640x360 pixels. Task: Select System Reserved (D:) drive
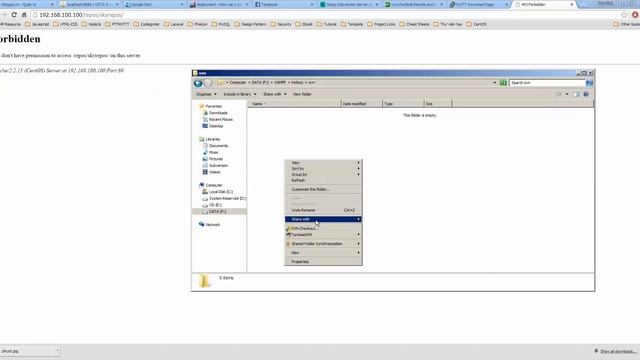click(x=224, y=198)
